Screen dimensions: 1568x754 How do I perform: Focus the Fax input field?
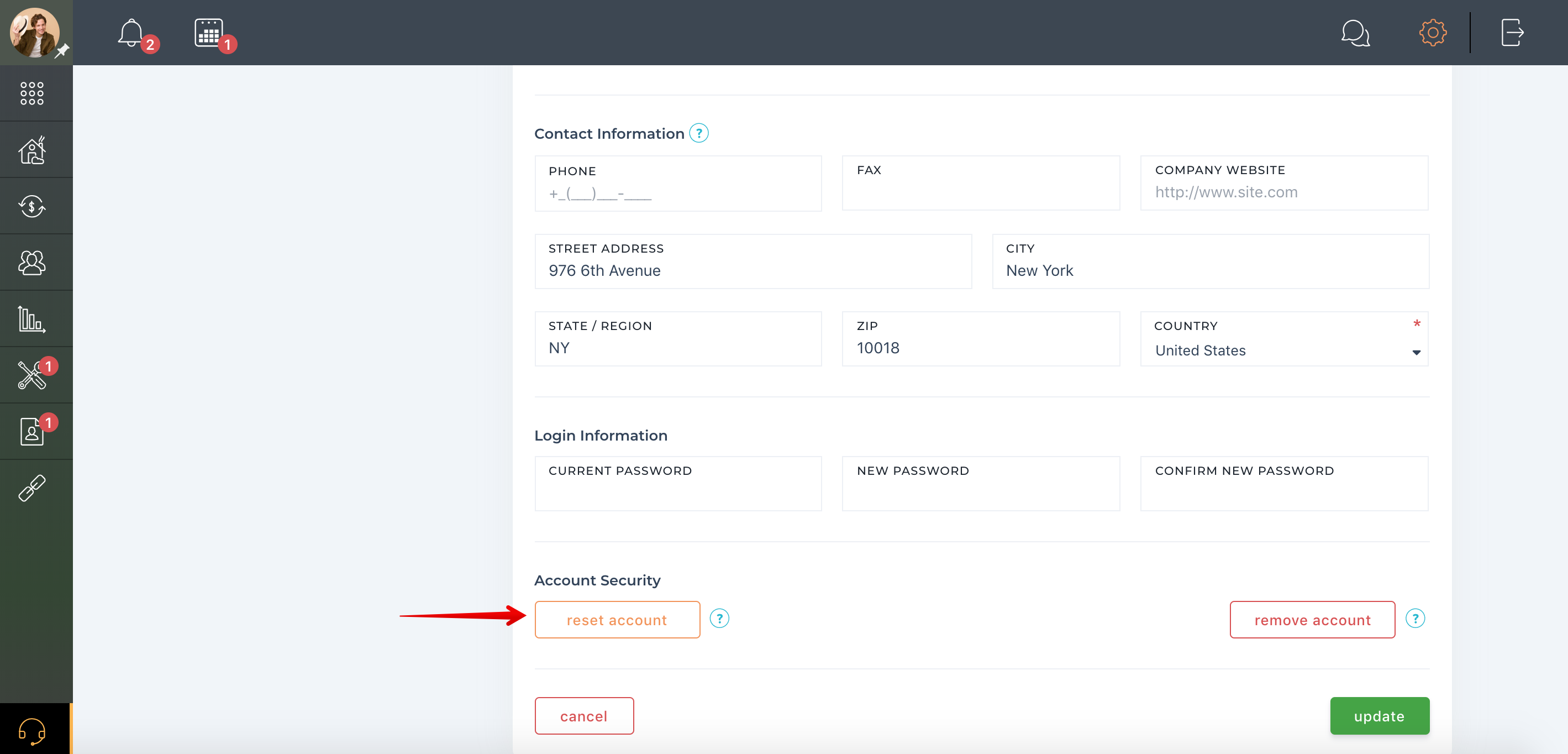tap(981, 184)
